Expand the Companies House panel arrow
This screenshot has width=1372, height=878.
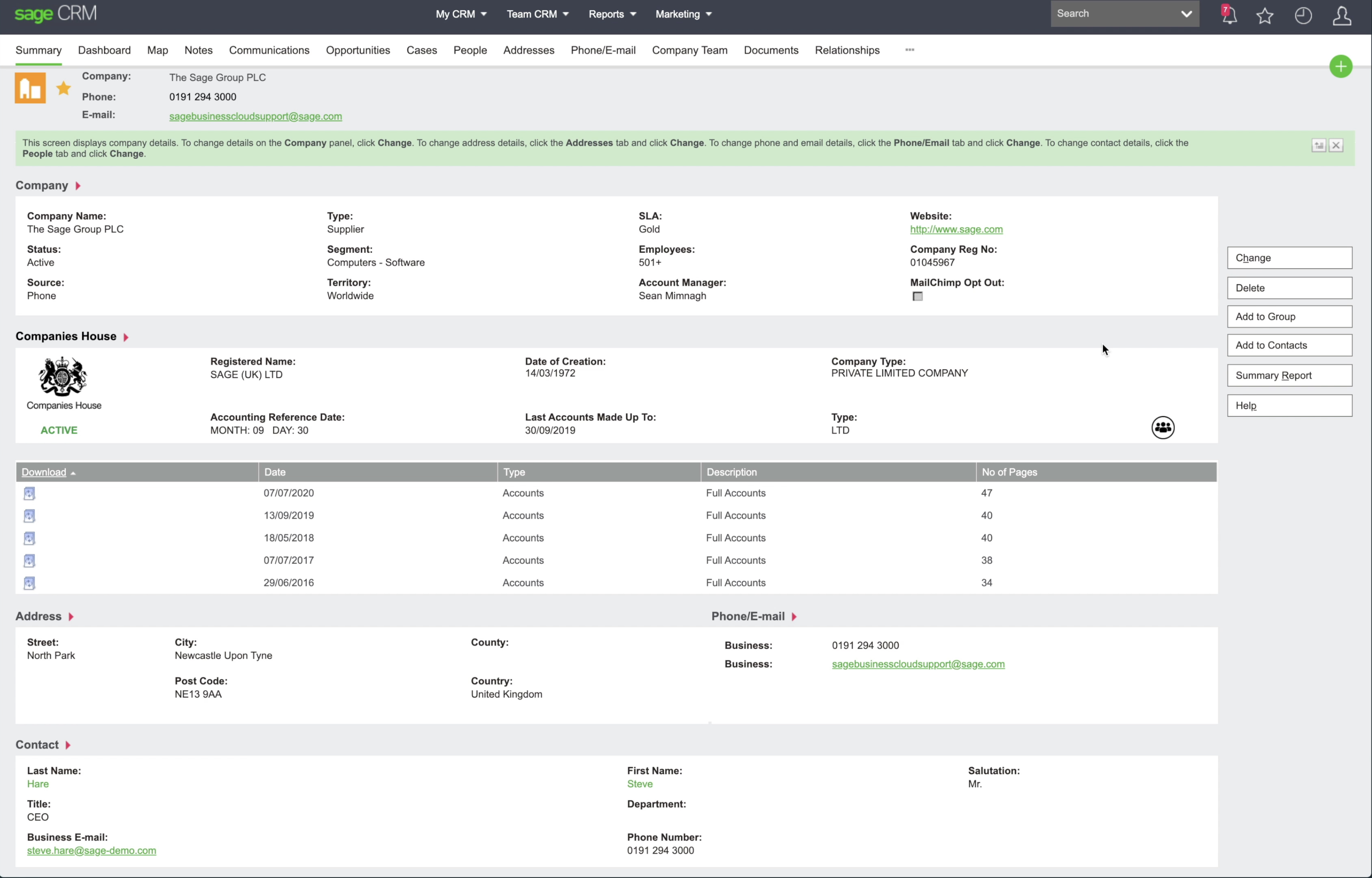pos(126,338)
